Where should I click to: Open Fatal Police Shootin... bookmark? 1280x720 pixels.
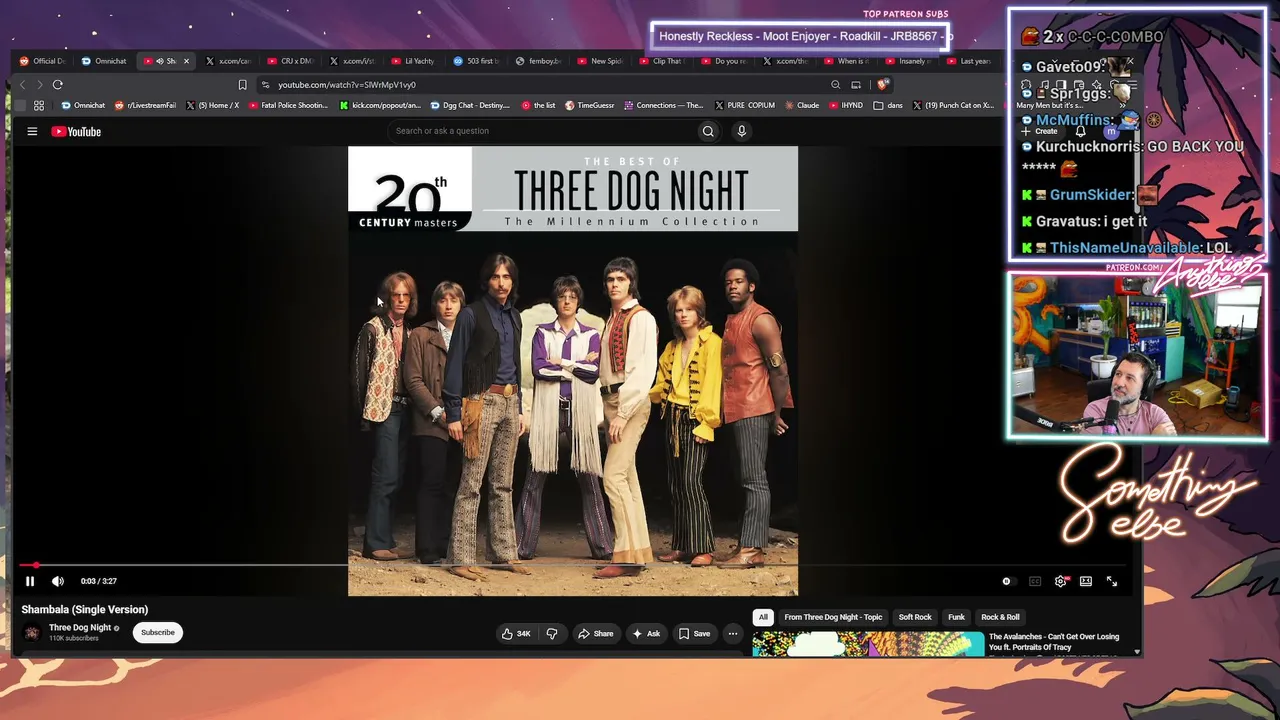click(x=288, y=105)
